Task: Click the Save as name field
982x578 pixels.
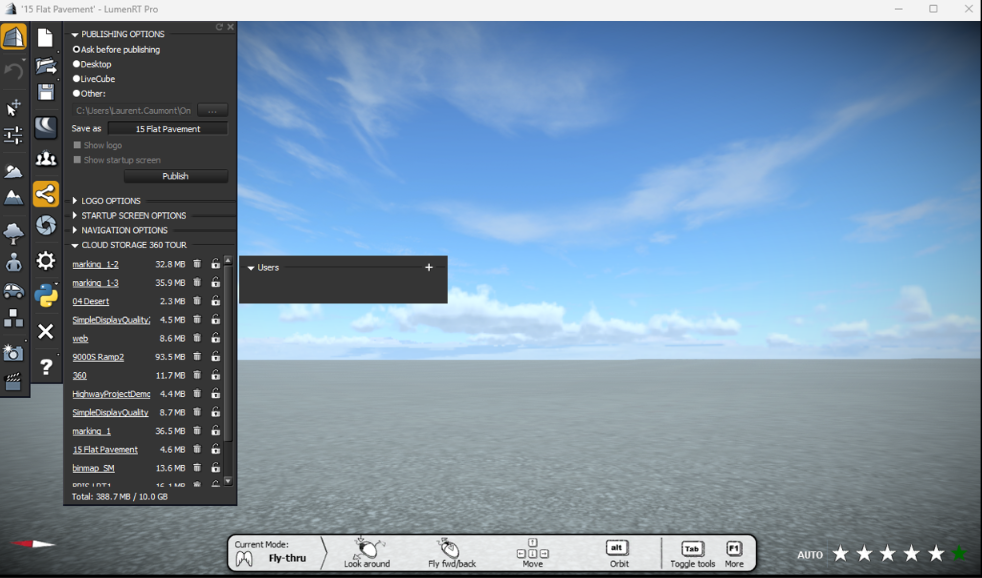Action: point(168,128)
